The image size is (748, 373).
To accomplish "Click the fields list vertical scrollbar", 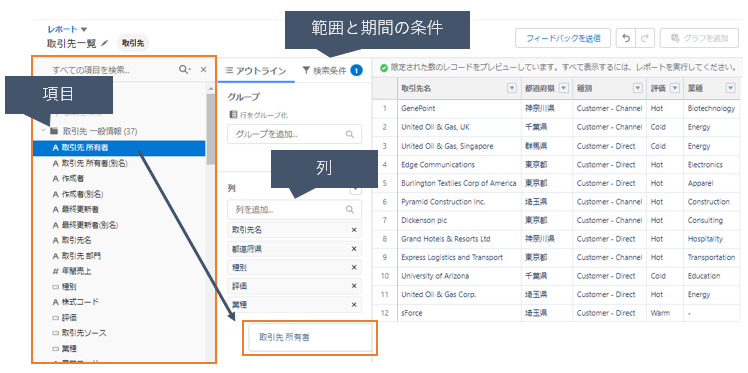I will [211, 129].
